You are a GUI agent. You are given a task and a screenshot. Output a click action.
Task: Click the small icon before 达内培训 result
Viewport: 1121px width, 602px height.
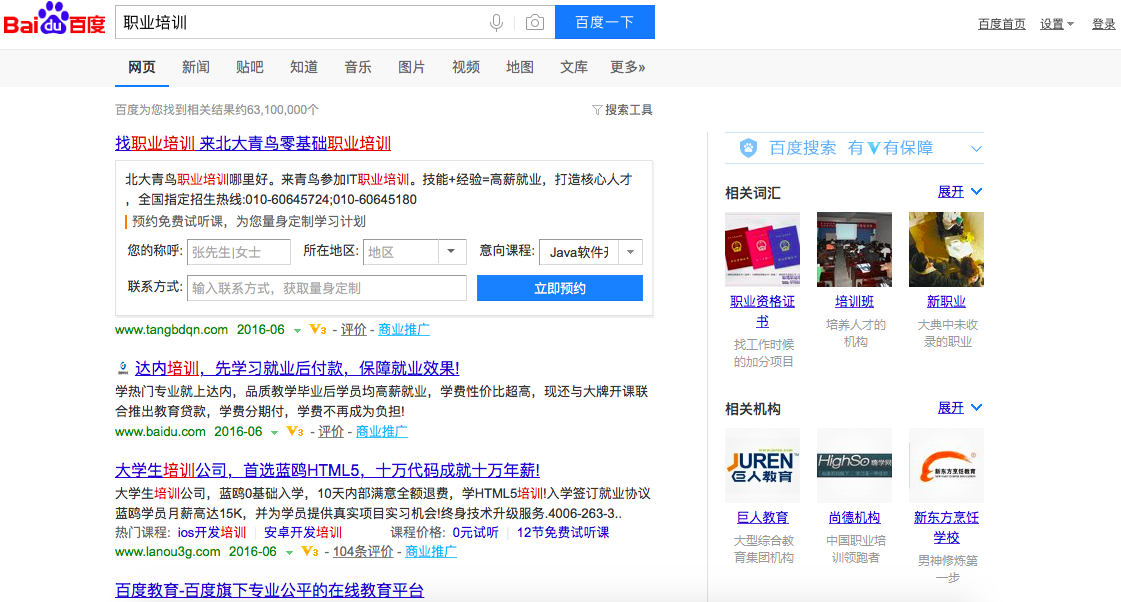(122, 368)
